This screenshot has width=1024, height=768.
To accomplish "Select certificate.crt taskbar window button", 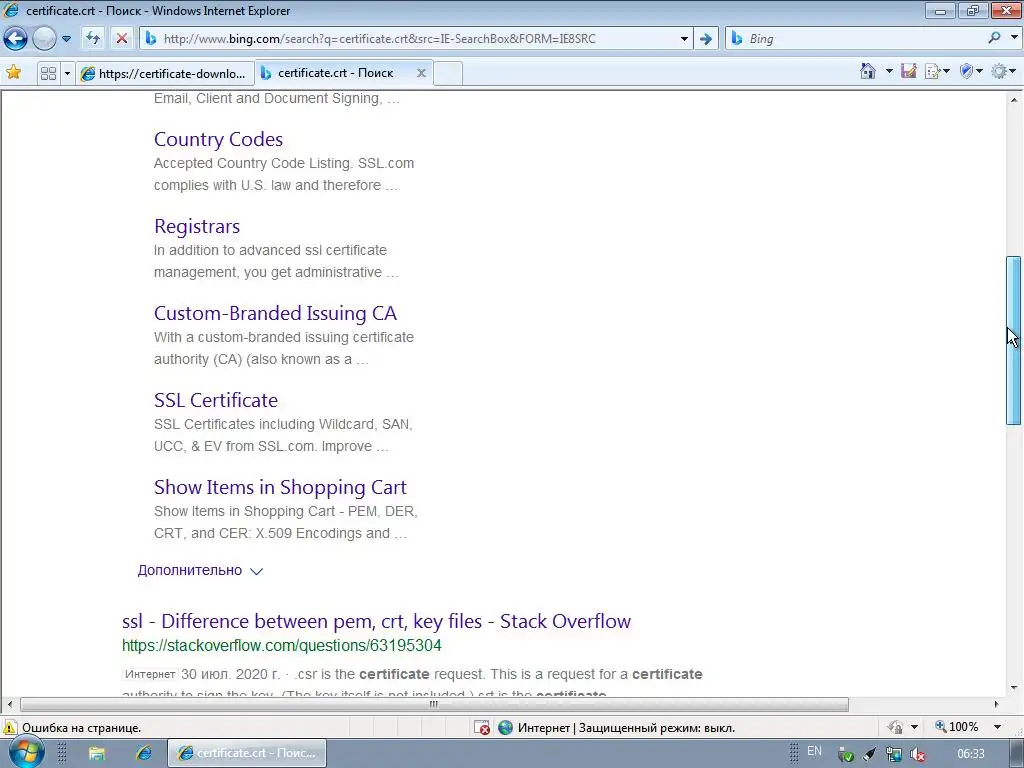I will click(x=247, y=754).
